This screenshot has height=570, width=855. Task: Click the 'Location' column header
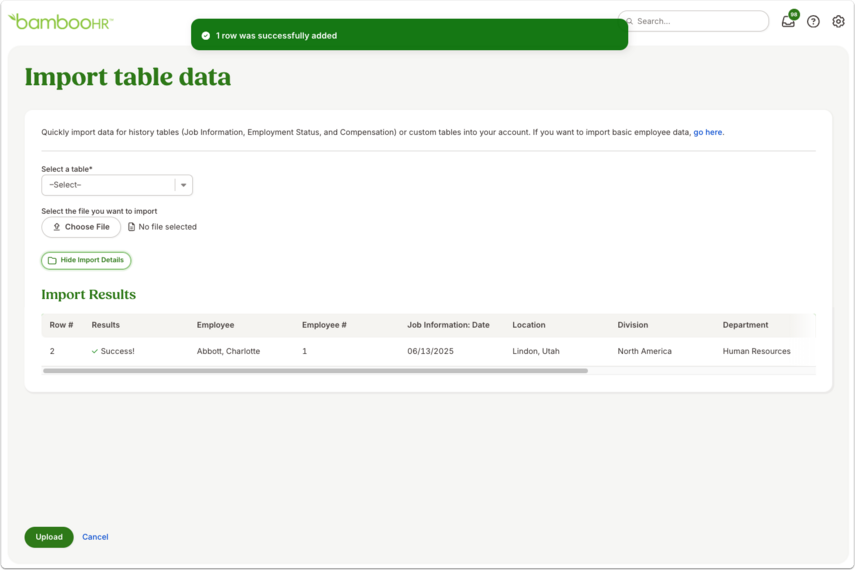[529, 325]
